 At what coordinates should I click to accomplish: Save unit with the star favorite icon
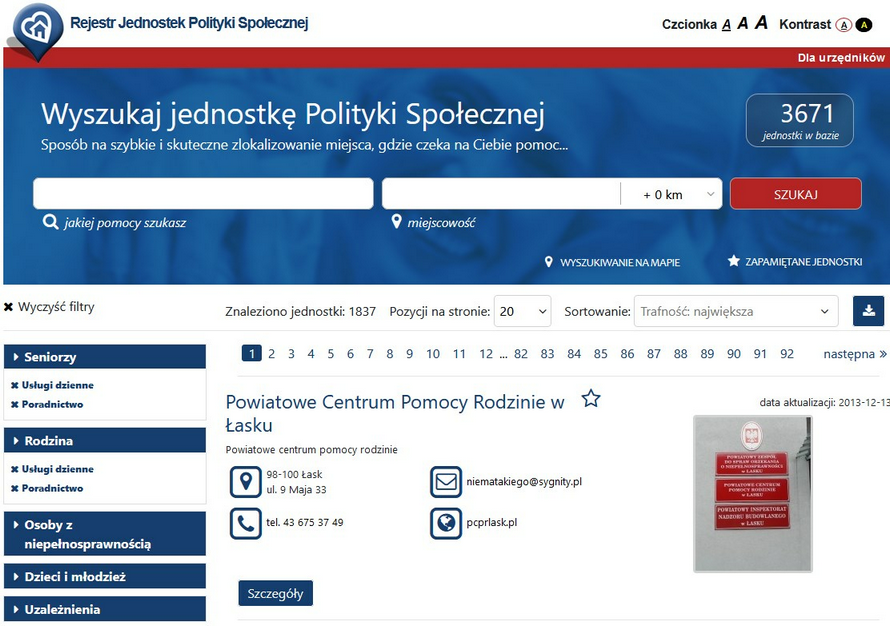tap(591, 399)
